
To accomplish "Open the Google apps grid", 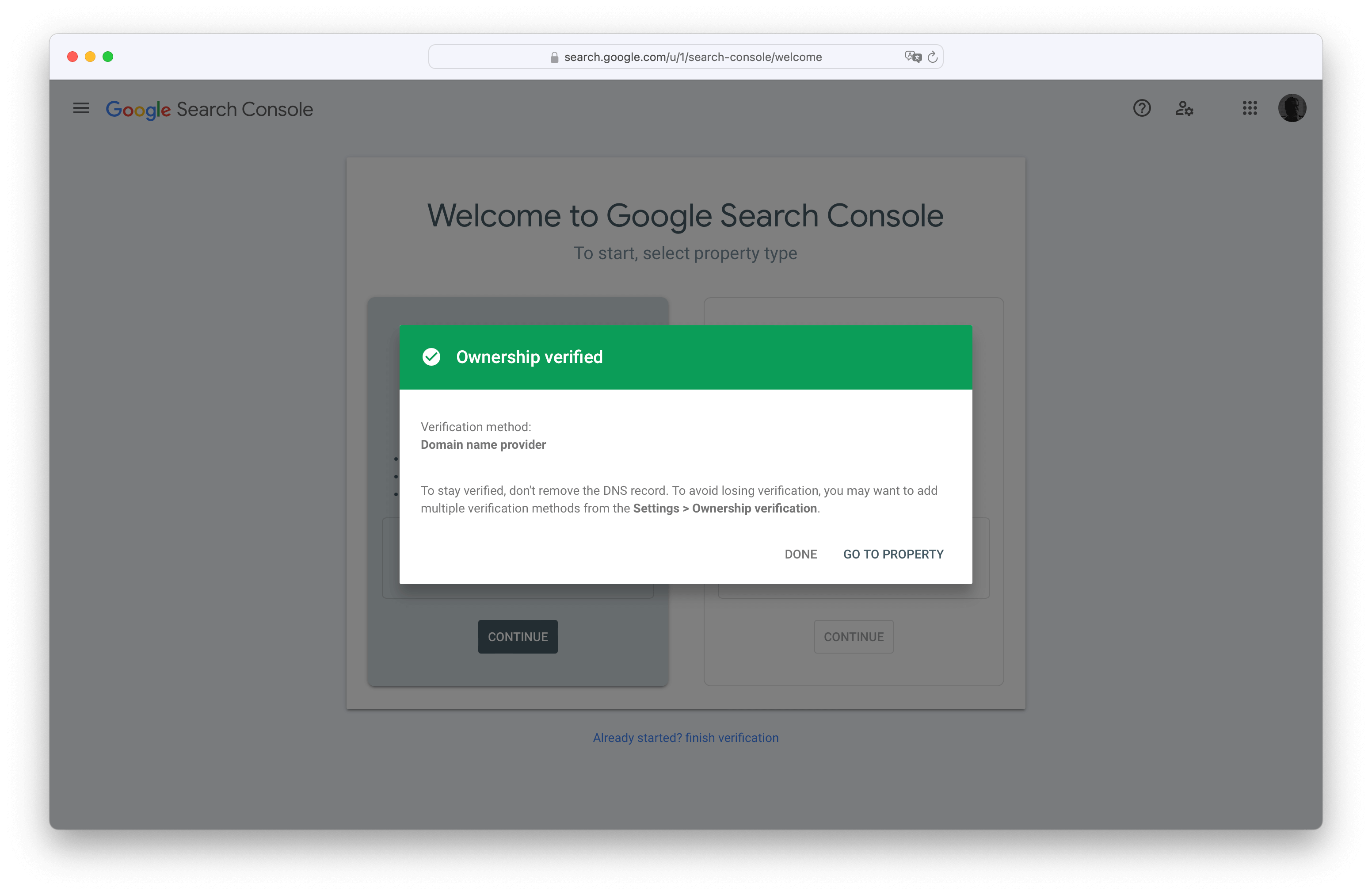I will [x=1249, y=108].
